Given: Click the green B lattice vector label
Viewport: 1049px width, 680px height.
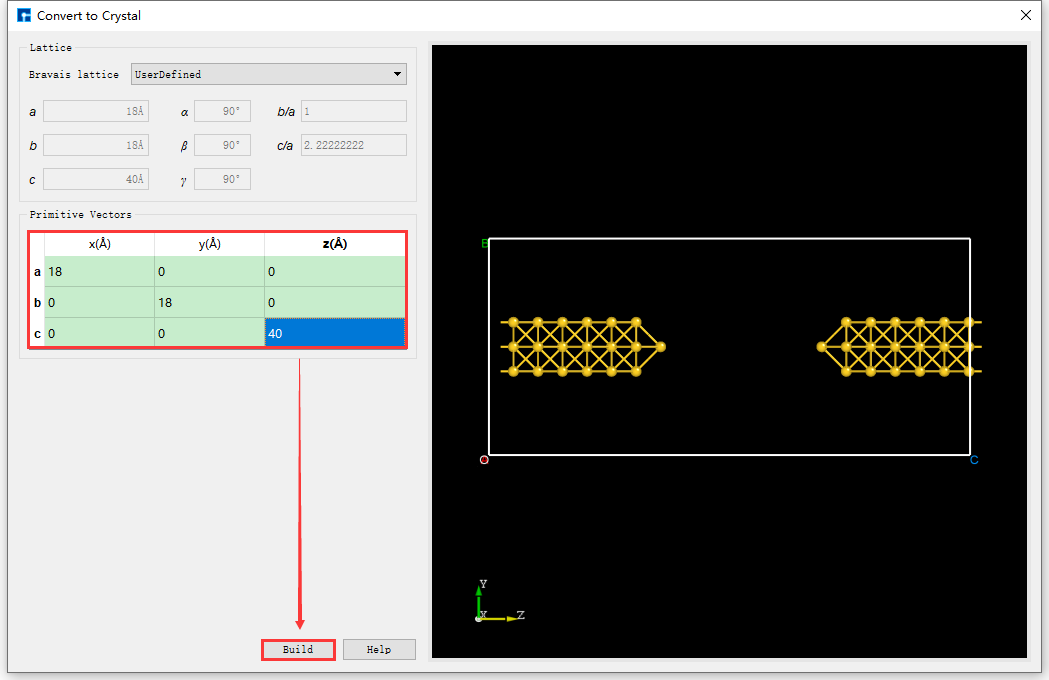Looking at the screenshot, I should [x=485, y=243].
